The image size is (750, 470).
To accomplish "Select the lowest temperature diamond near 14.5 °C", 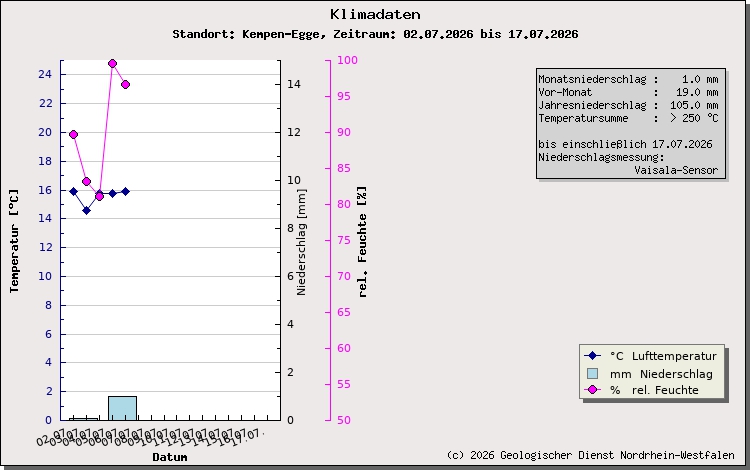I will point(87,210).
